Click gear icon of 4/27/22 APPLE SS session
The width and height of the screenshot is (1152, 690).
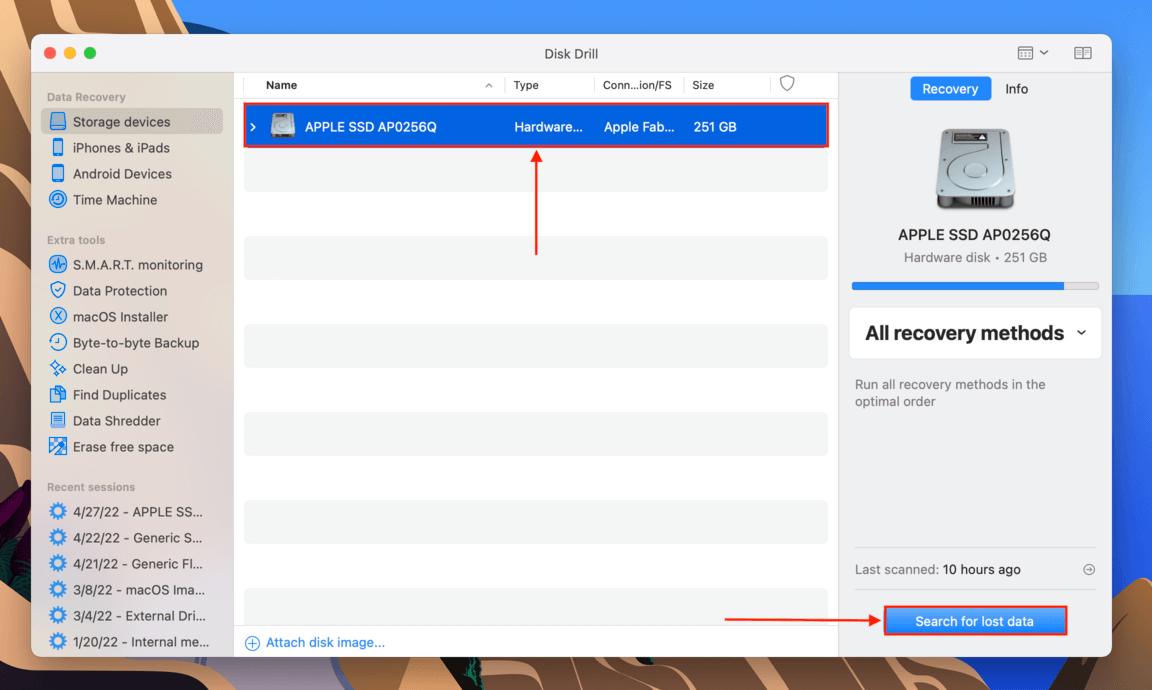point(57,511)
